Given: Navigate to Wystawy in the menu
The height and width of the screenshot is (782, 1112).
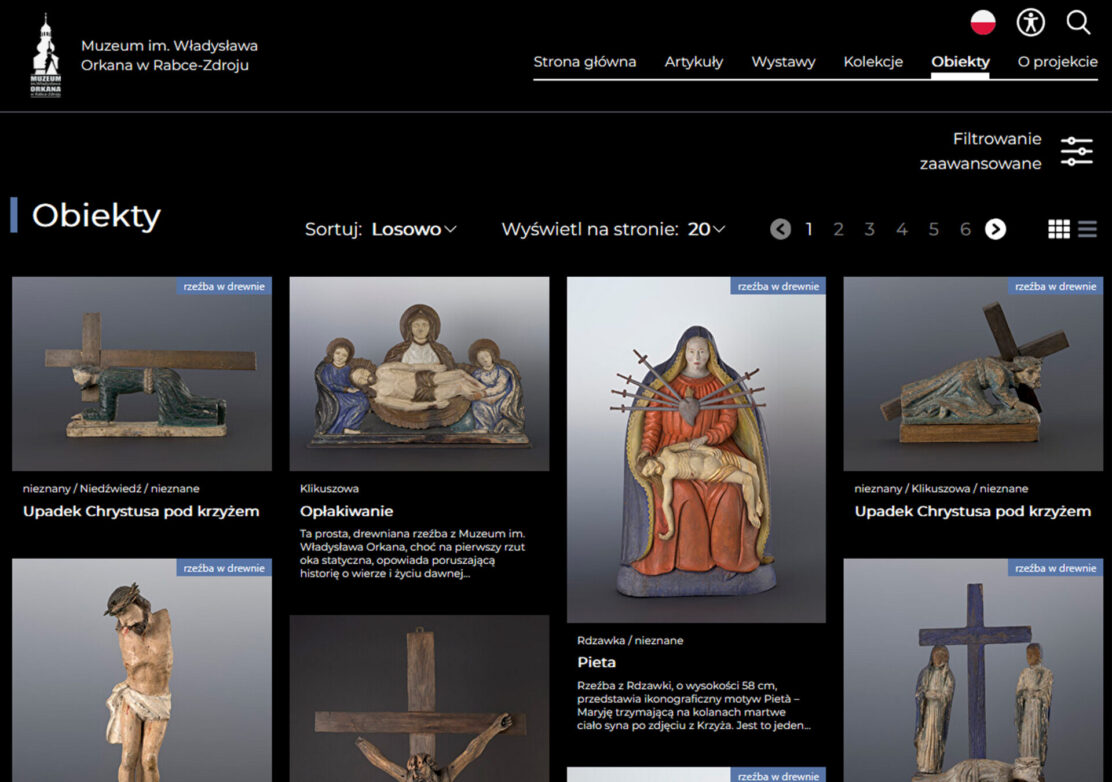Looking at the screenshot, I should coord(783,62).
